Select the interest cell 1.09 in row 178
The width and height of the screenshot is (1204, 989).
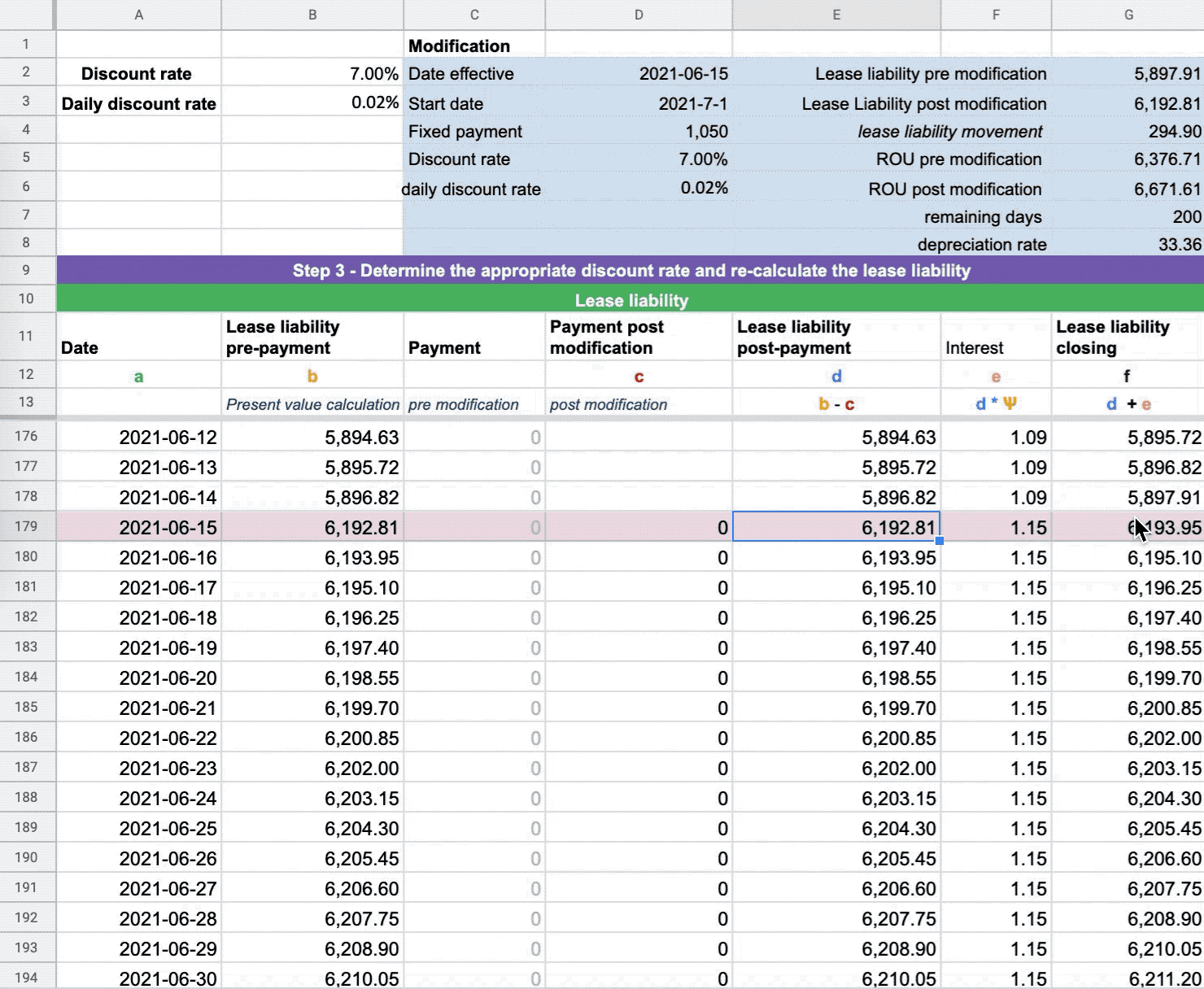coord(996,497)
